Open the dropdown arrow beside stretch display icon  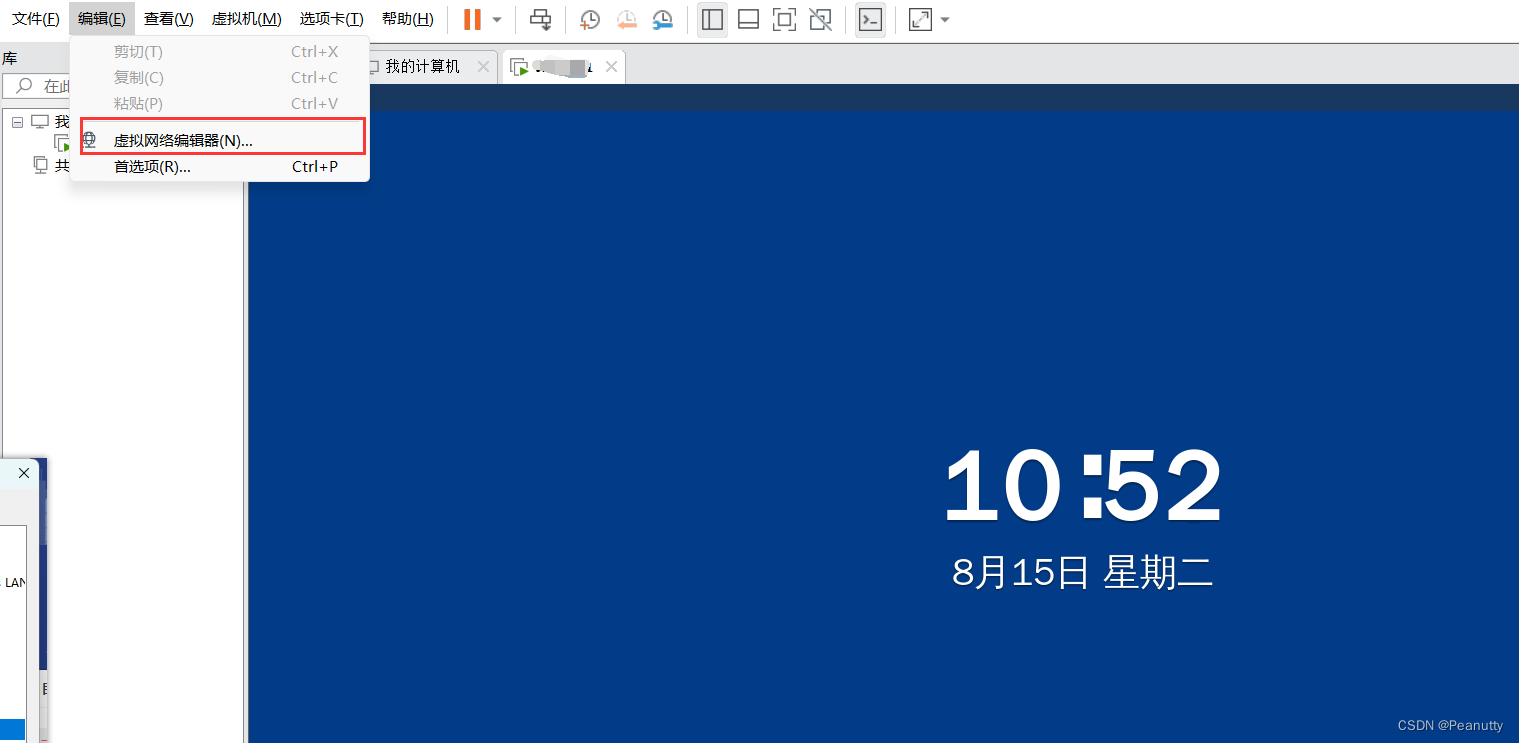click(x=945, y=19)
